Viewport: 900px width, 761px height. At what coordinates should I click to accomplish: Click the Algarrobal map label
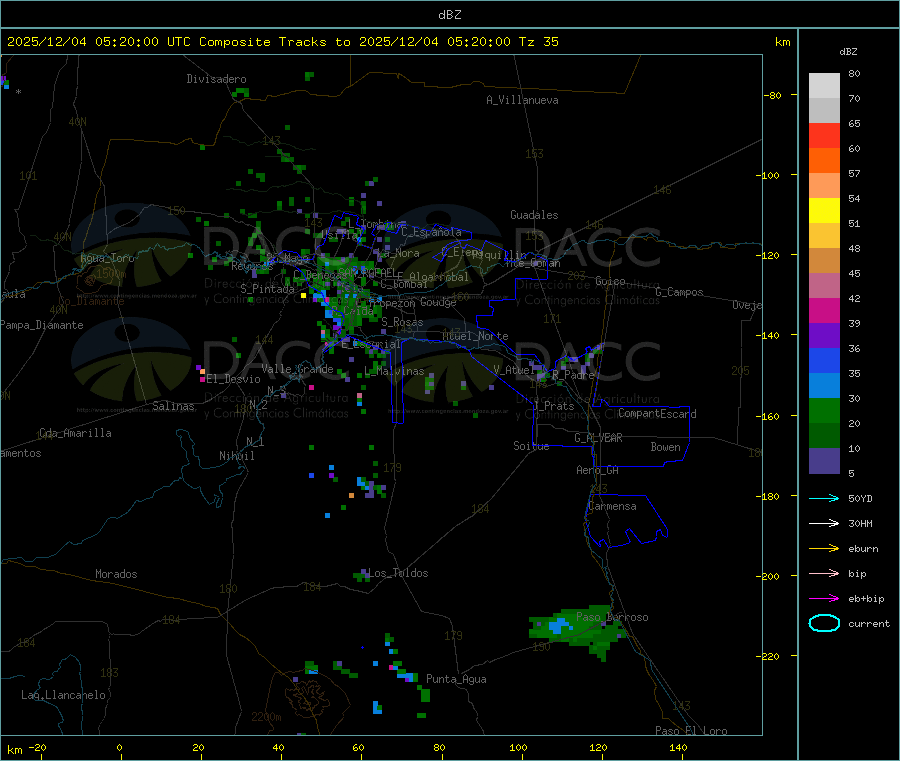[x=439, y=277]
